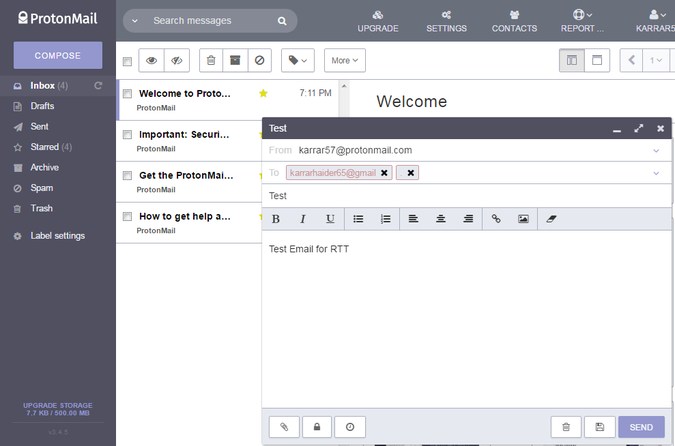This screenshot has width=675, height=446.
Task: Mark selected as unread with crossed-eye icon
Action: click(177, 61)
